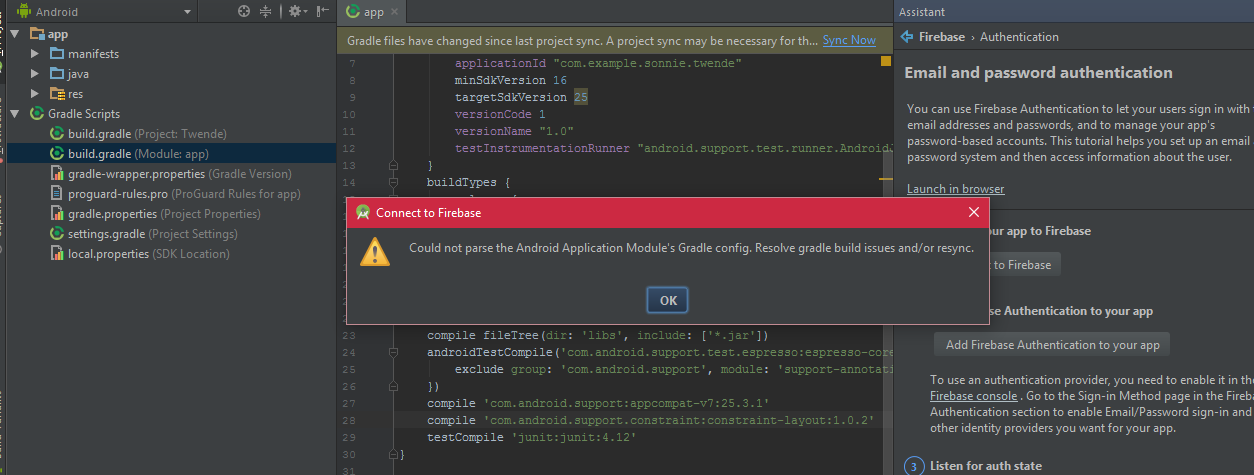This screenshot has width=1254, height=475.
Task: Click the Scroll from Source target icon
Action: (244, 12)
